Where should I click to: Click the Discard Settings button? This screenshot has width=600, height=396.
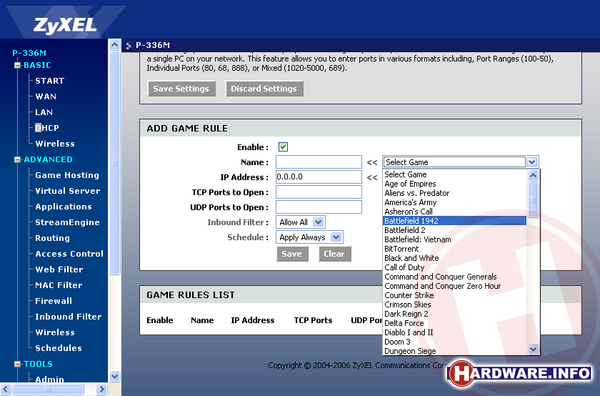tap(264, 89)
